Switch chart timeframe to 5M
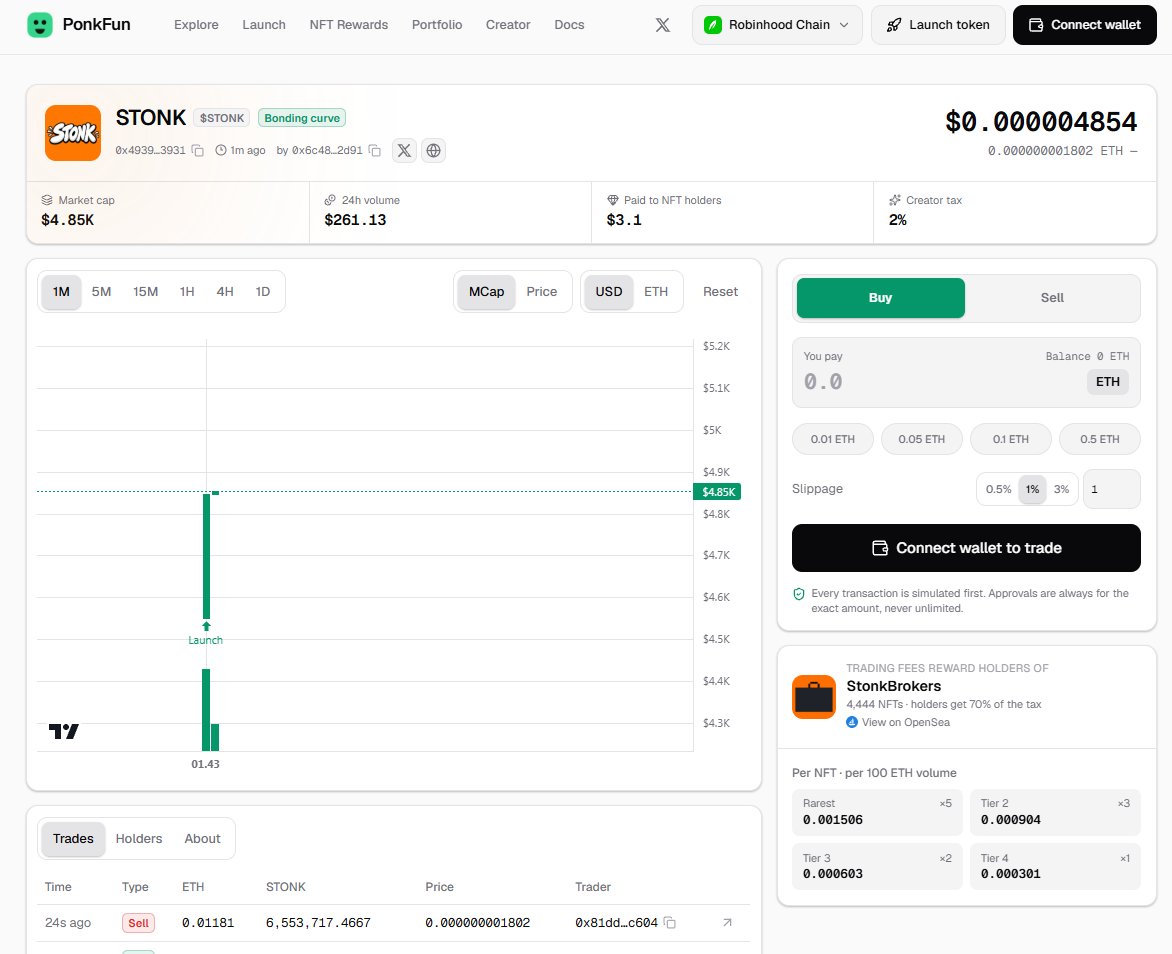This screenshot has width=1172, height=954. pyautogui.click(x=102, y=292)
